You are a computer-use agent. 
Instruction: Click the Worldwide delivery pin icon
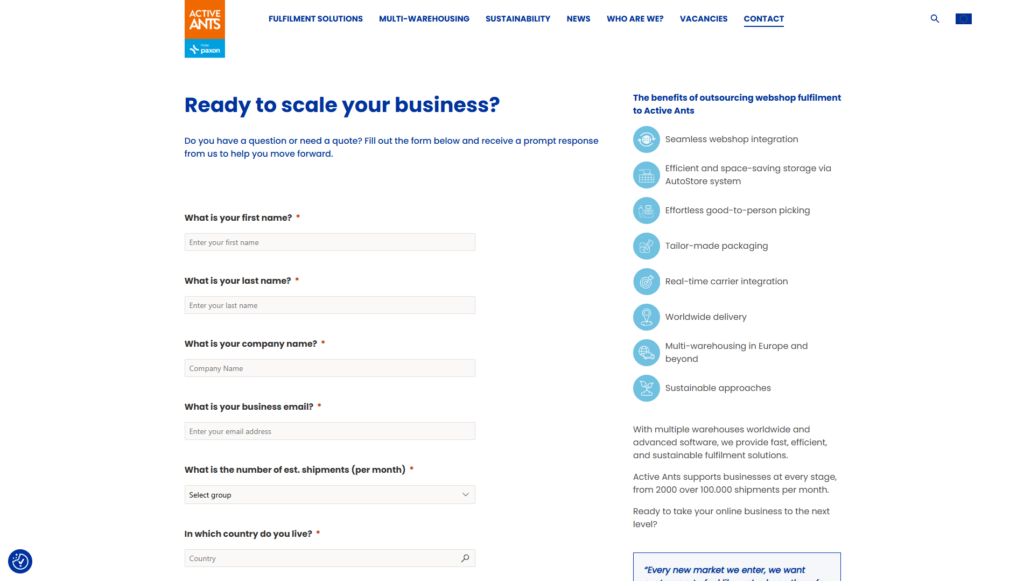tap(646, 317)
